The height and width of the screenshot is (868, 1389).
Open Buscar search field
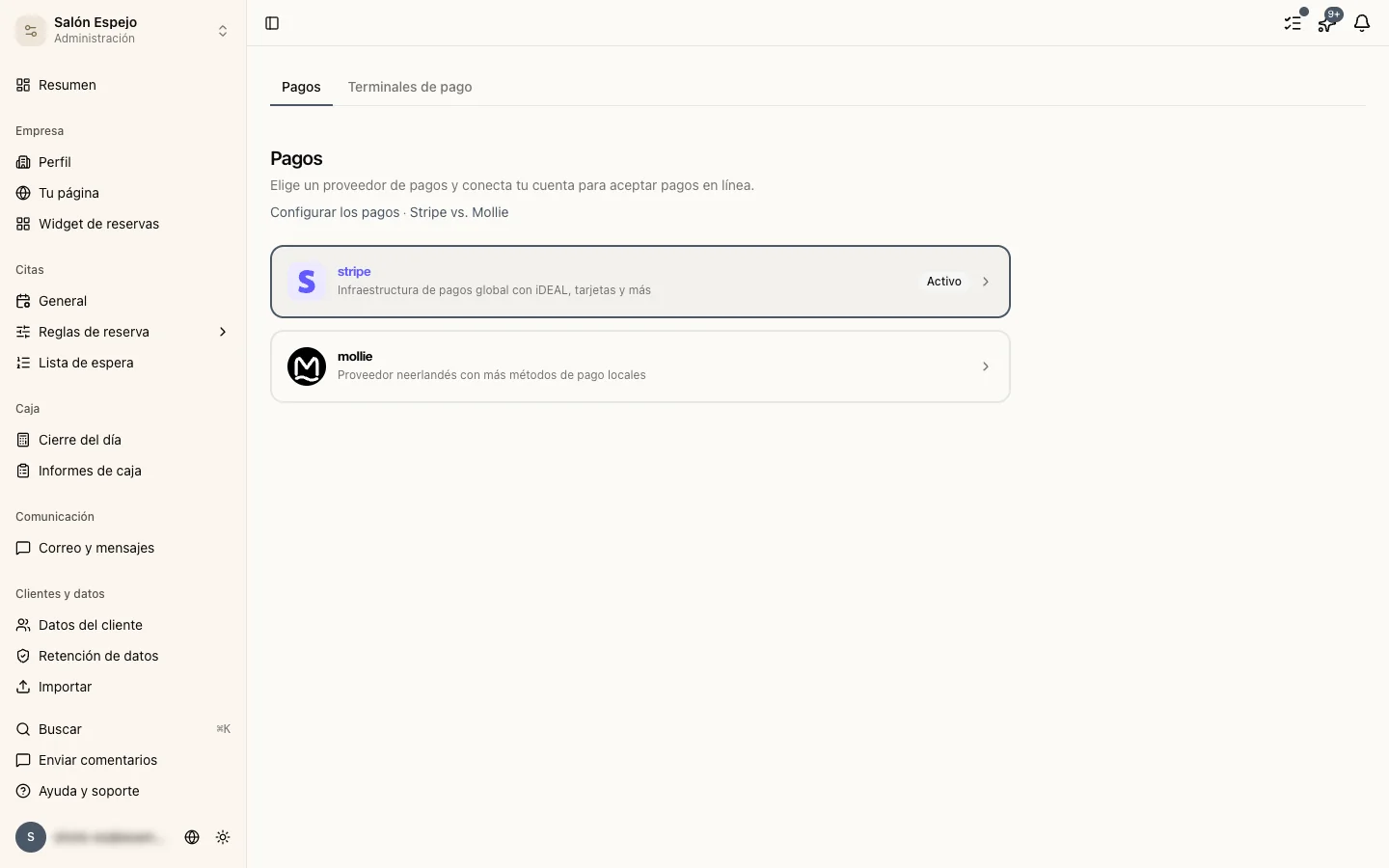[123, 729]
